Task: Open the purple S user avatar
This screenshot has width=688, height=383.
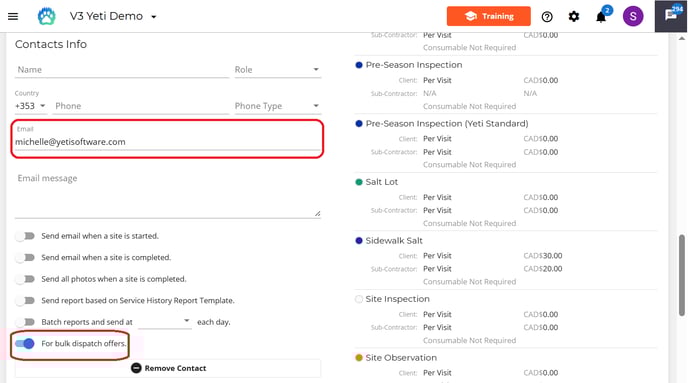Action: pyautogui.click(x=633, y=16)
